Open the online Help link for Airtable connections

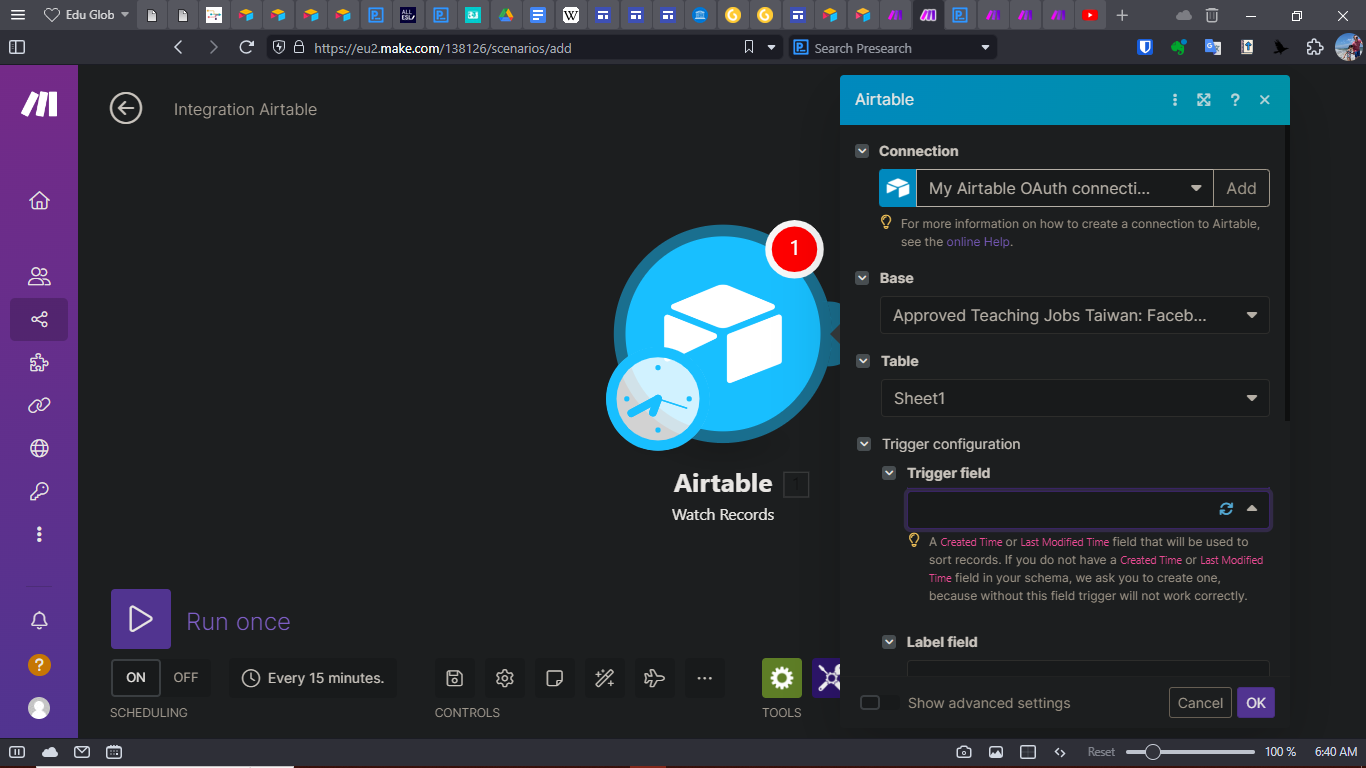(x=978, y=241)
